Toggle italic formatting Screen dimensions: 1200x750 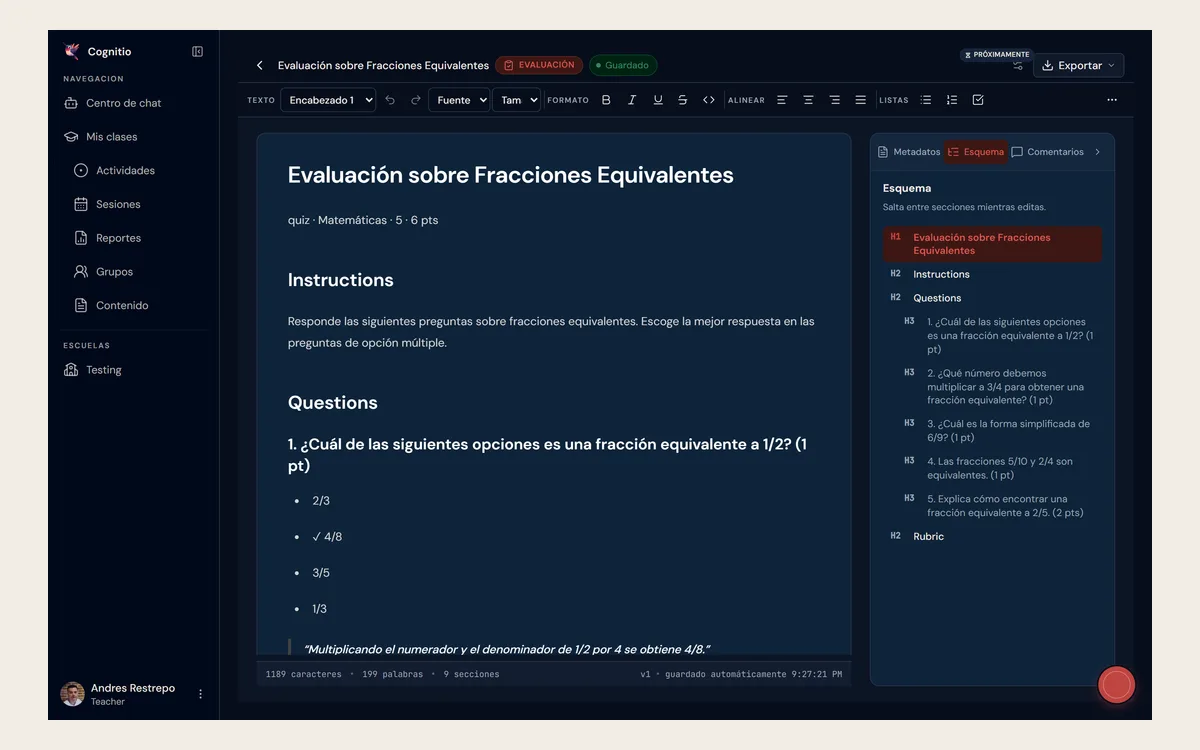[632, 100]
